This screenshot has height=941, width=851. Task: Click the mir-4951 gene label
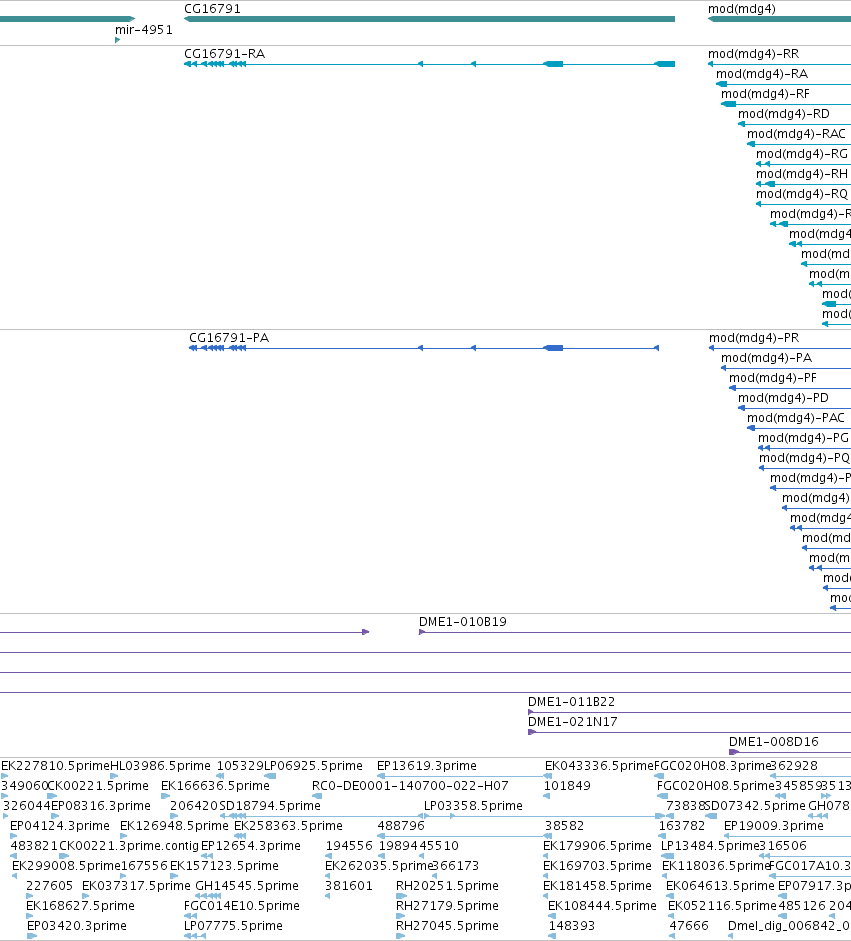[x=143, y=29]
